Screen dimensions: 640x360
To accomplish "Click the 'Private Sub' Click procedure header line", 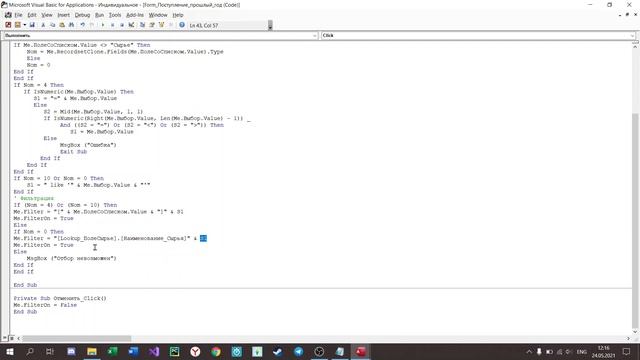I will (60, 298).
